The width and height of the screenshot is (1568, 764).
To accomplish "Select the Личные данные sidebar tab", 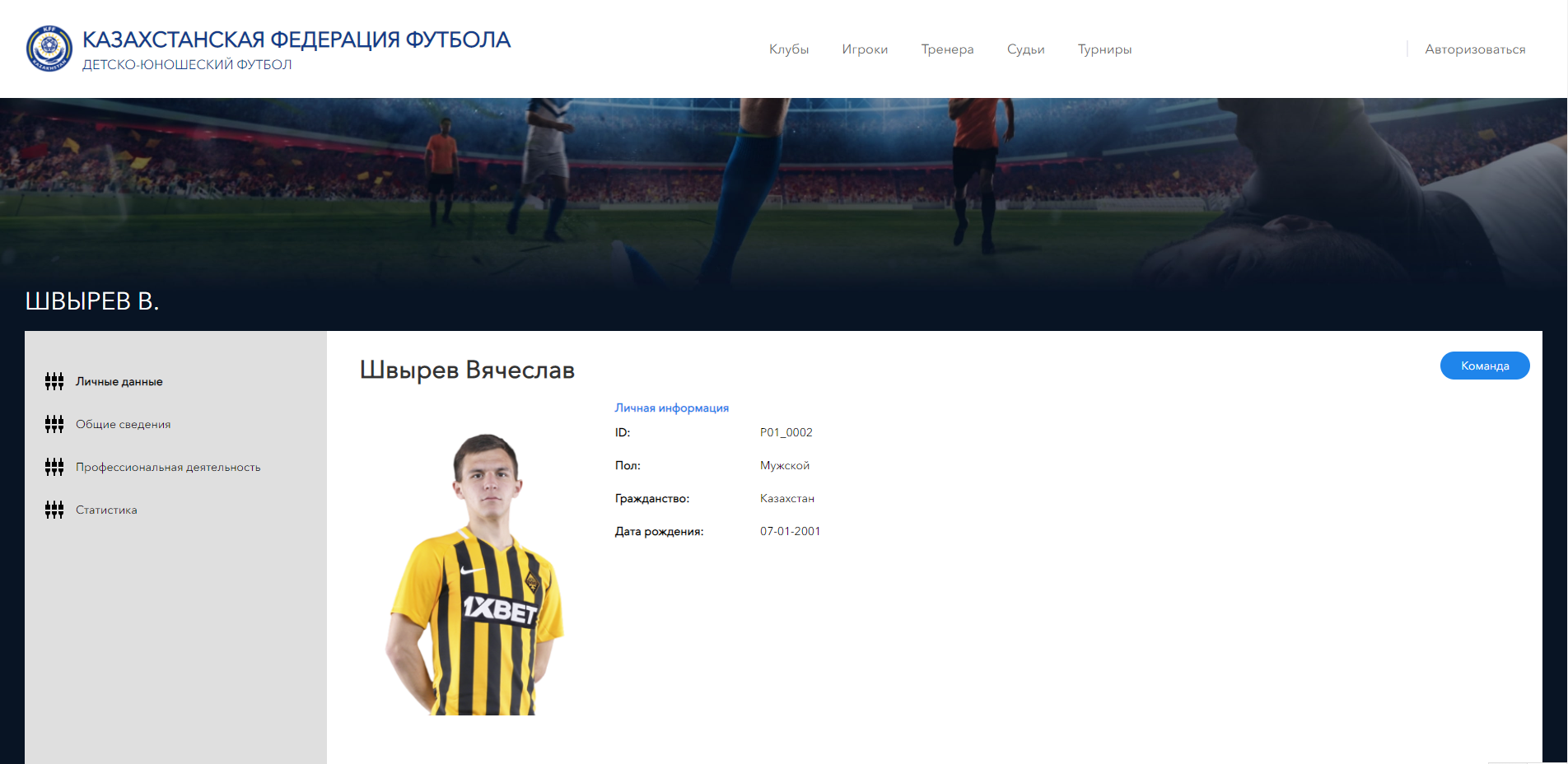I will point(119,381).
